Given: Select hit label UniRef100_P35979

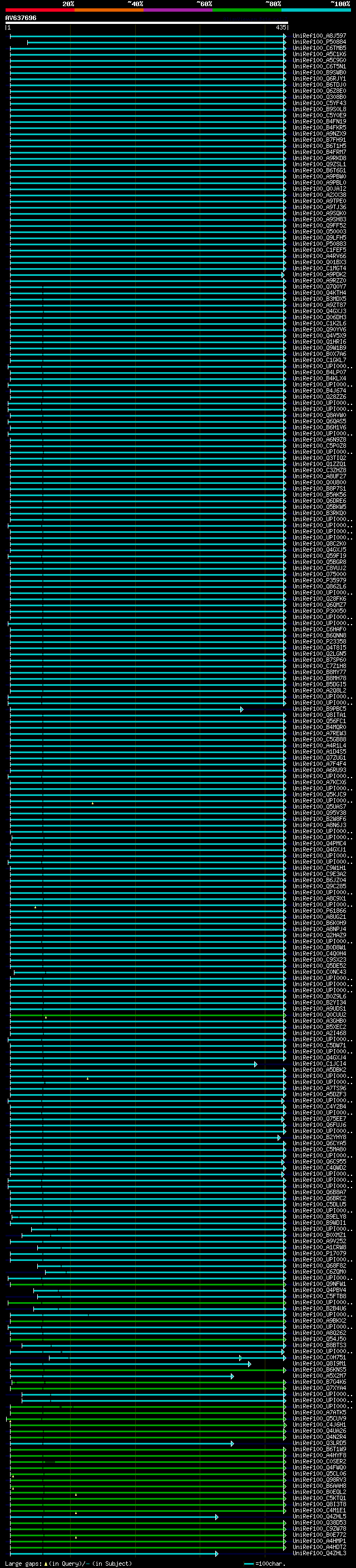Looking at the screenshot, I should (319, 581).
